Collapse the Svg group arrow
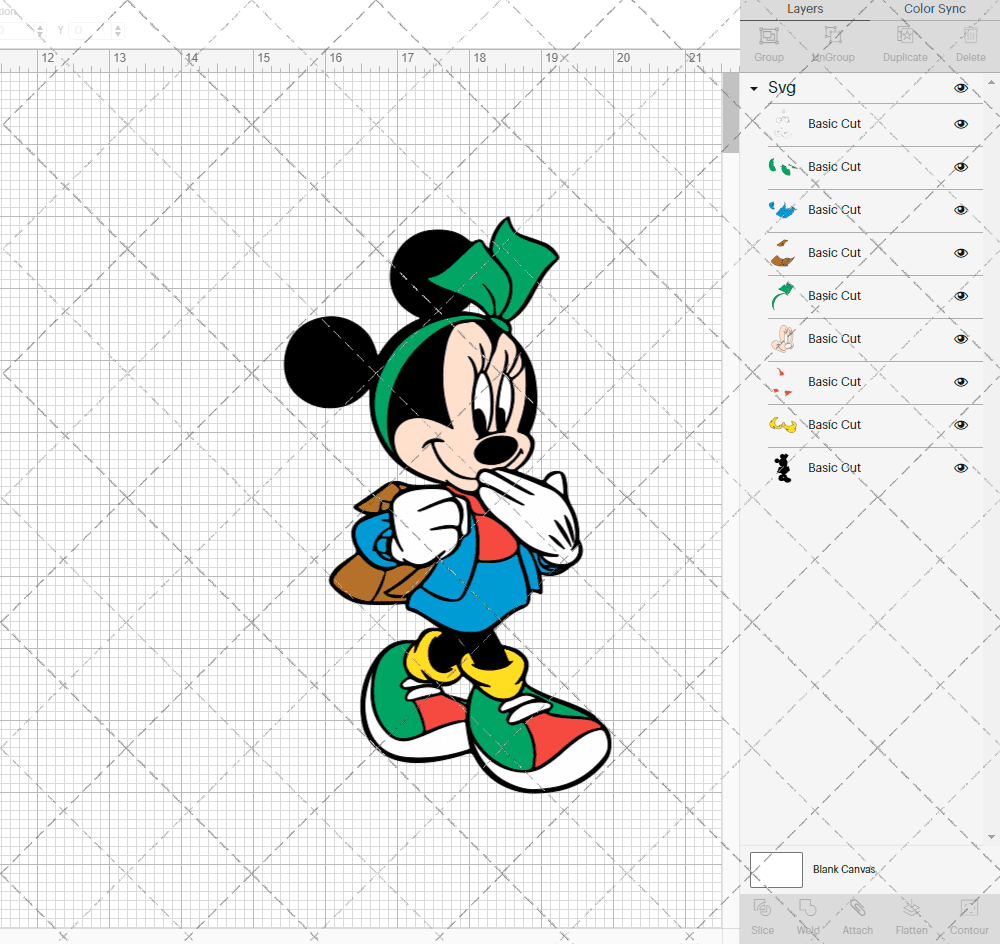 (754, 89)
